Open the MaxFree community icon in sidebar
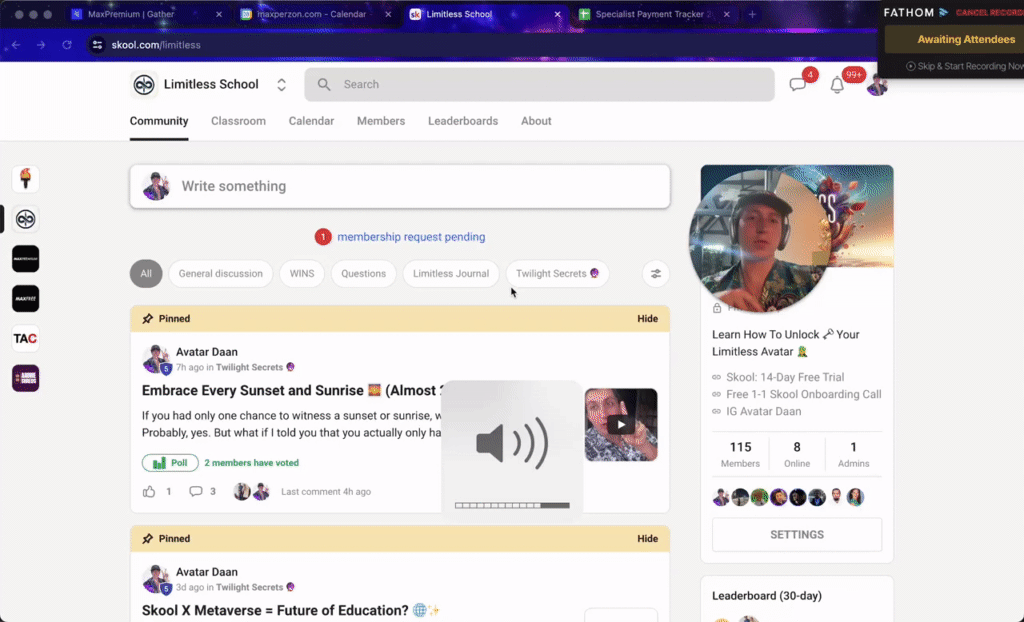The height and width of the screenshot is (622, 1024). pos(25,298)
